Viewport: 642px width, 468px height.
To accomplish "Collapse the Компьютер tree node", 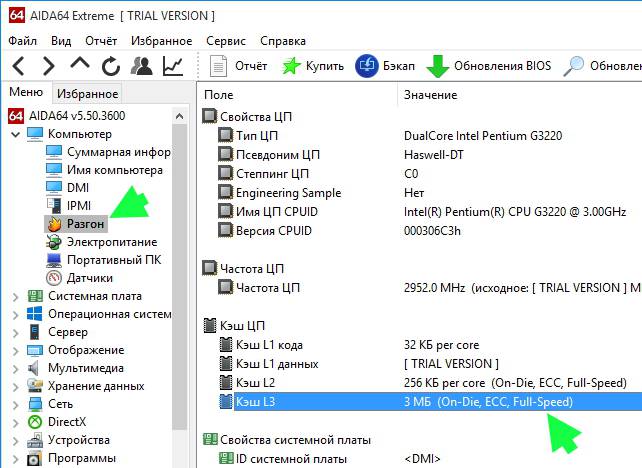I will click(x=16, y=134).
